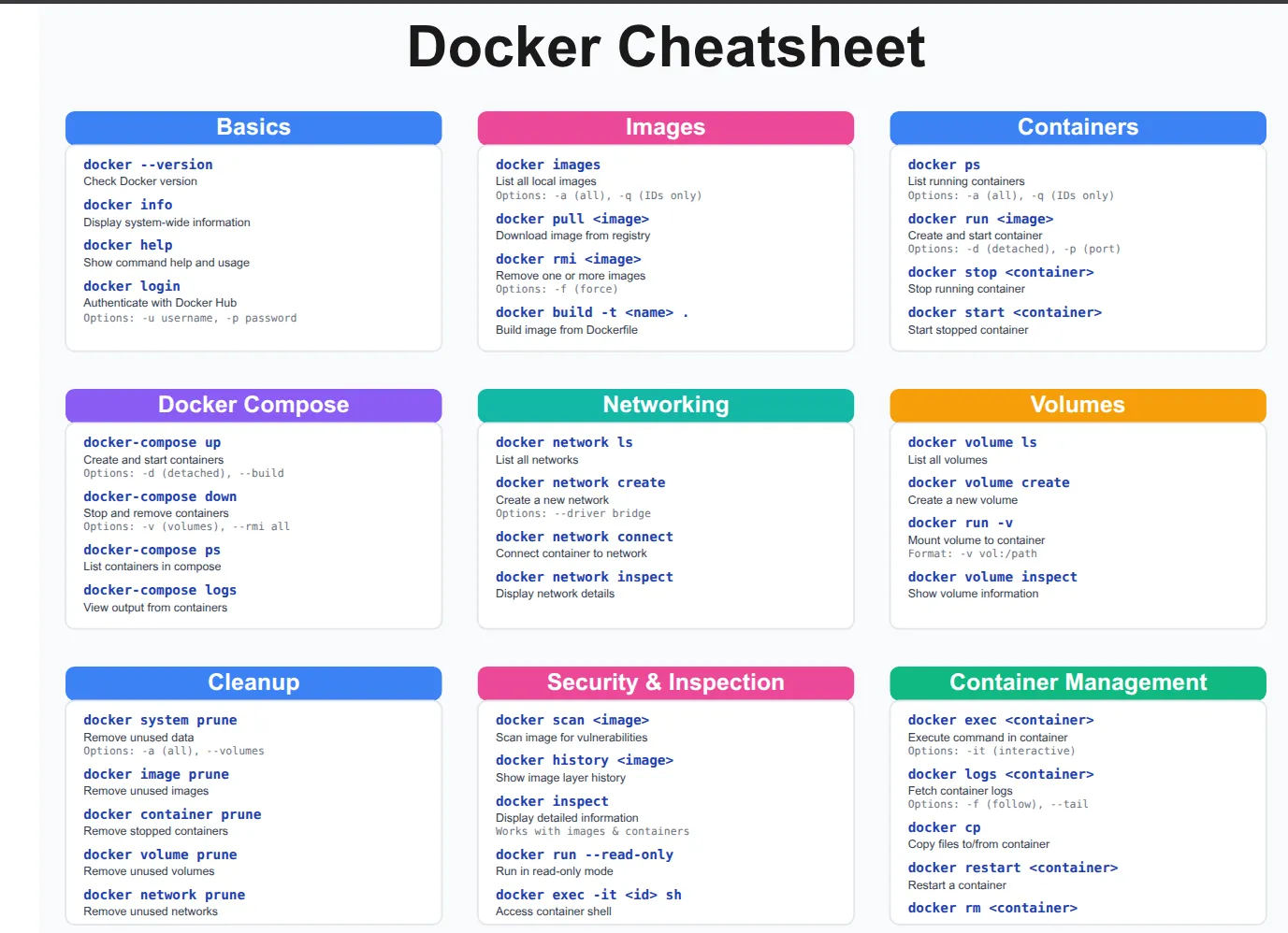The height and width of the screenshot is (933, 1288).
Task: Click the 'docker cp' command
Action: coord(945,827)
